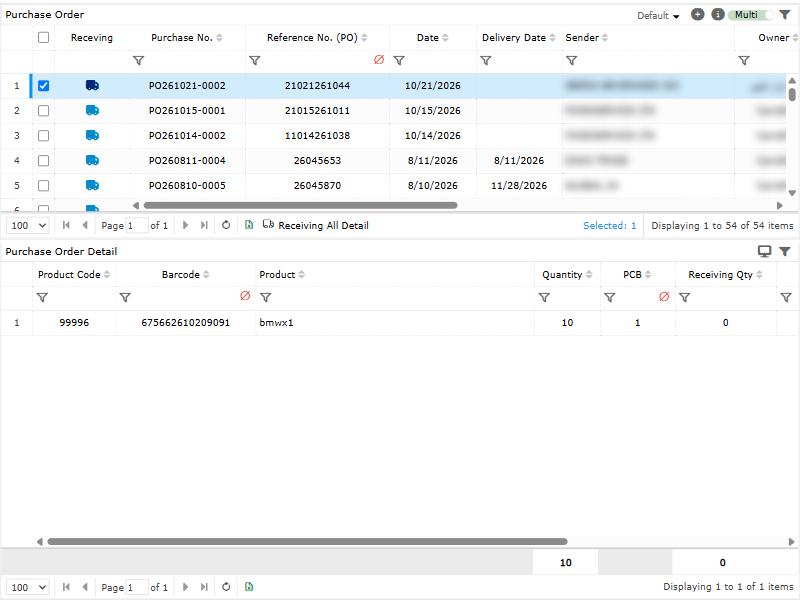Open the Default layout dropdown

click(658, 15)
